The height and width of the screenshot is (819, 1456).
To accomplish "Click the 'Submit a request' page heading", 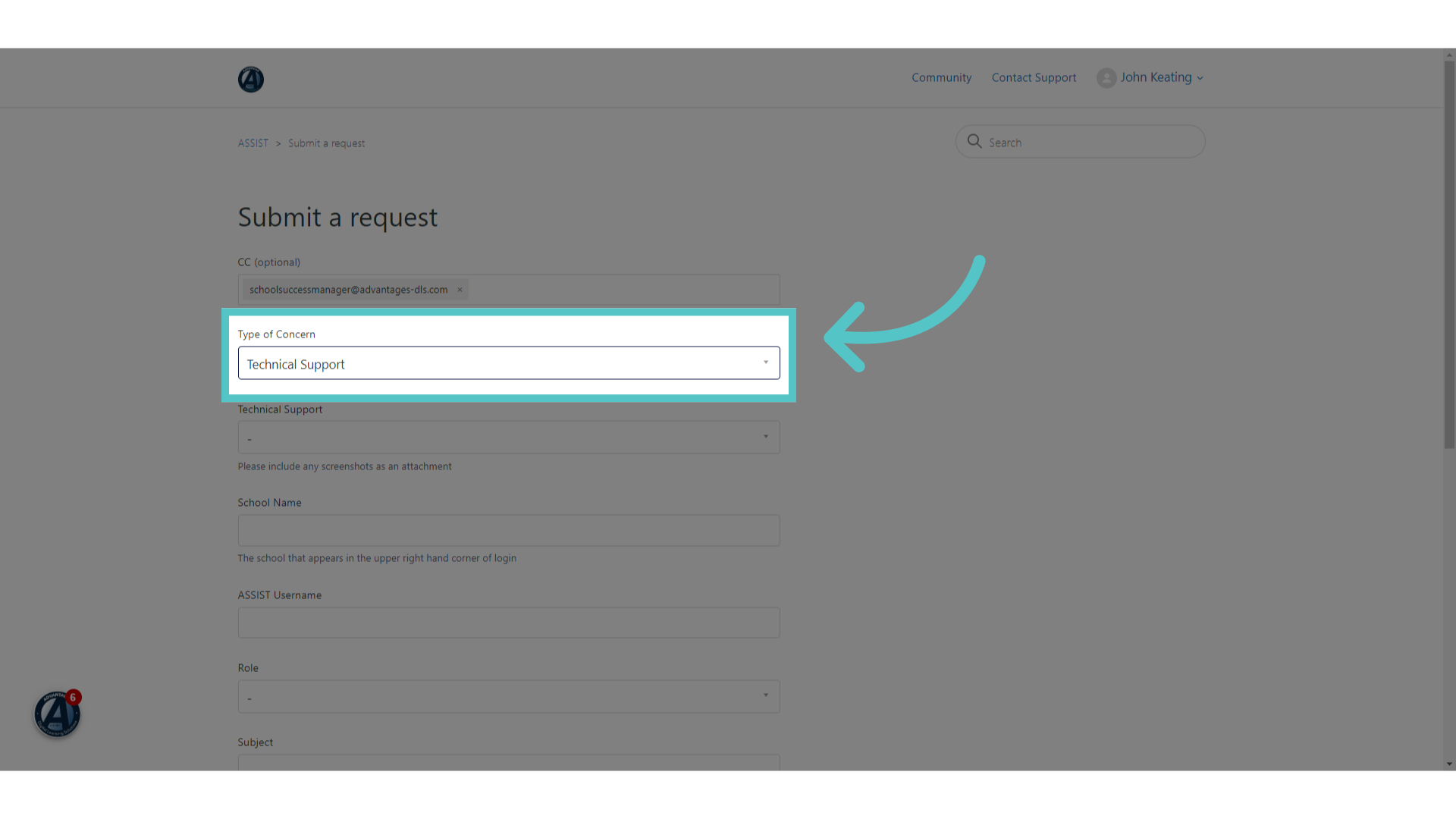I will click(337, 218).
